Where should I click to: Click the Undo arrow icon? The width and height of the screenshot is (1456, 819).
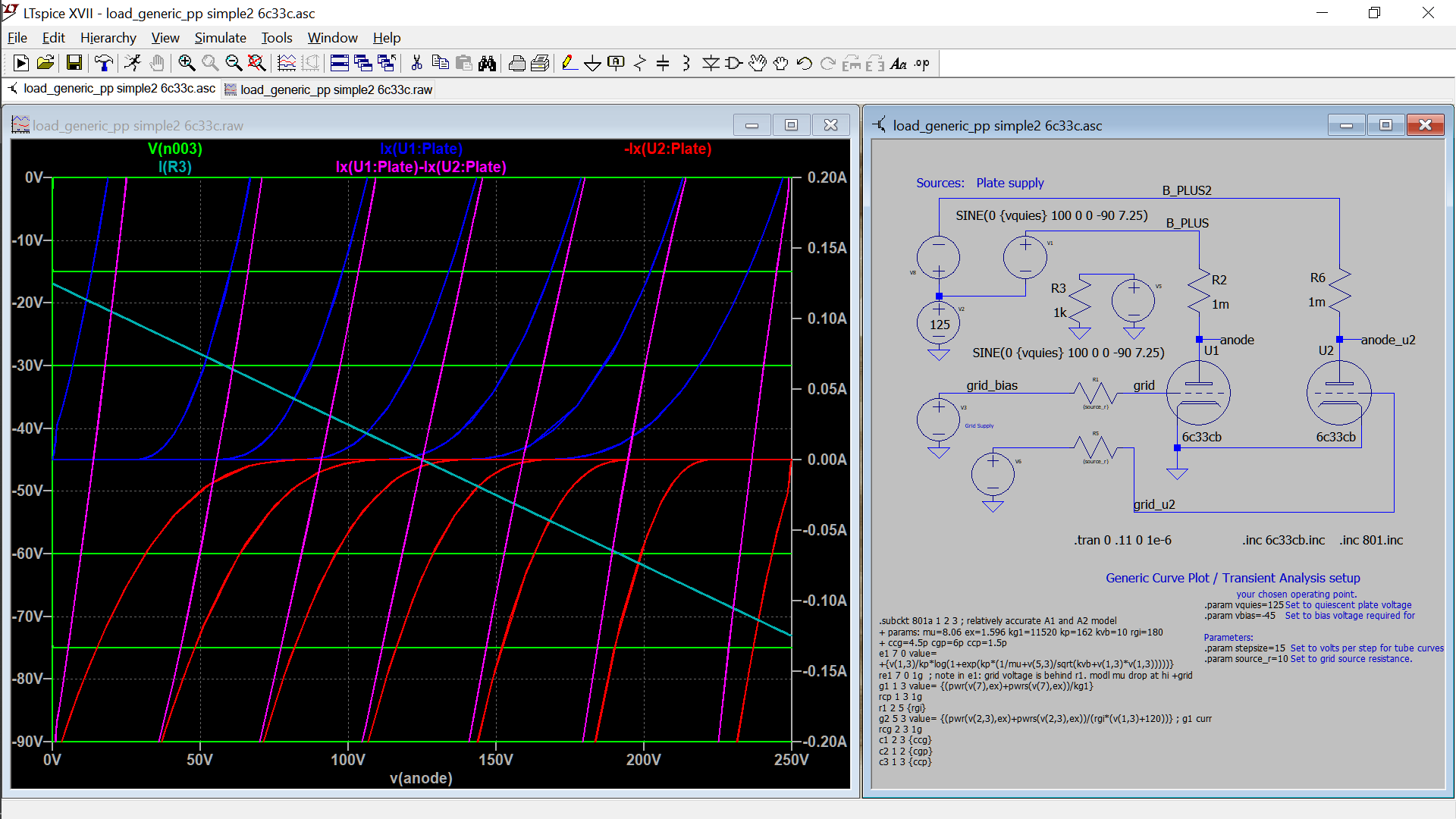pos(805,64)
